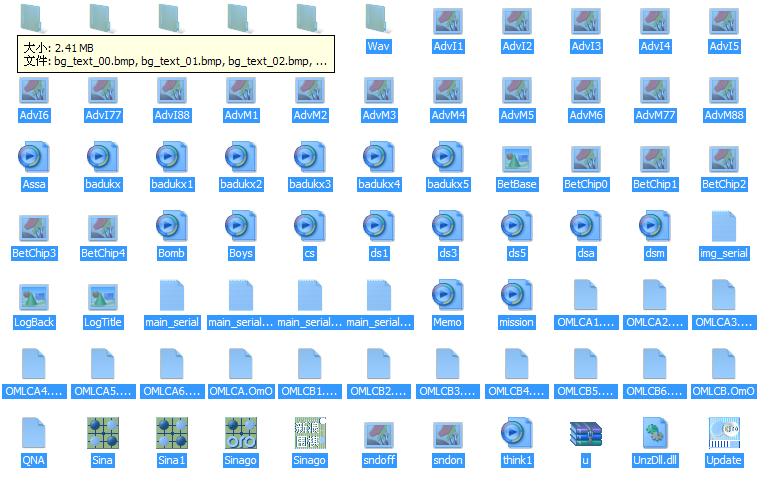771x485 pixels.
Task: Select the think1 audio file icon
Action: point(516,433)
